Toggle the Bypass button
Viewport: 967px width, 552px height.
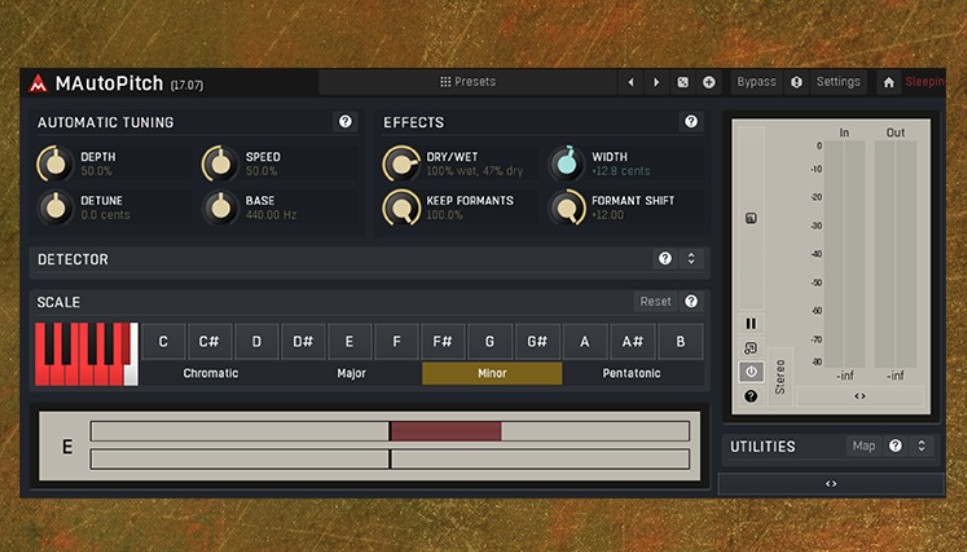(757, 82)
